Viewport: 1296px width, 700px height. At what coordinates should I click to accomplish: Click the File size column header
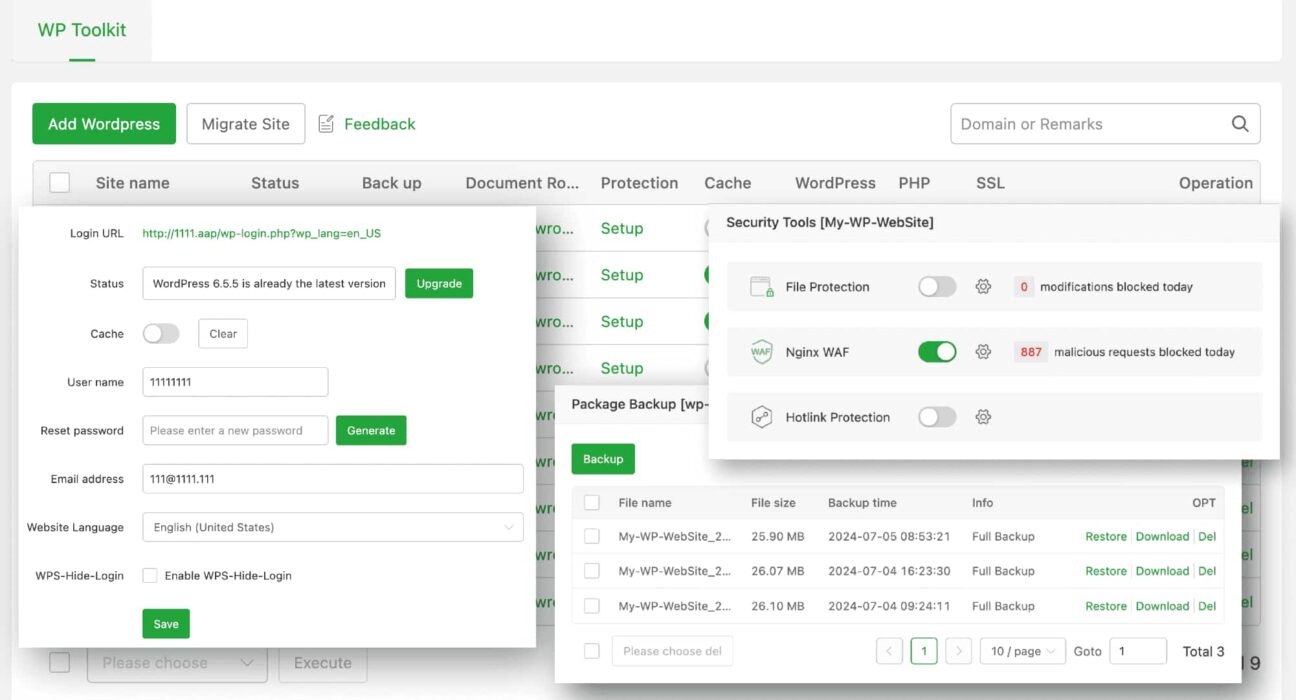pyautogui.click(x=773, y=503)
